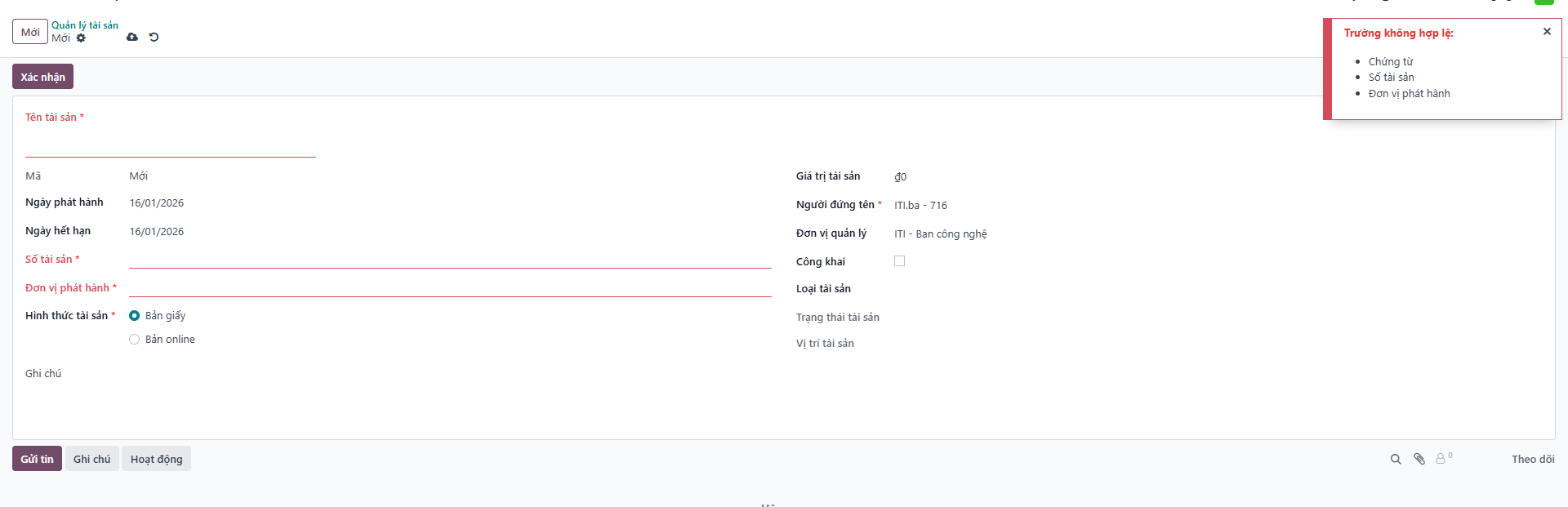
Task: Open the Người đứng tên dropdown ITI.ba - 716
Action: [920, 206]
